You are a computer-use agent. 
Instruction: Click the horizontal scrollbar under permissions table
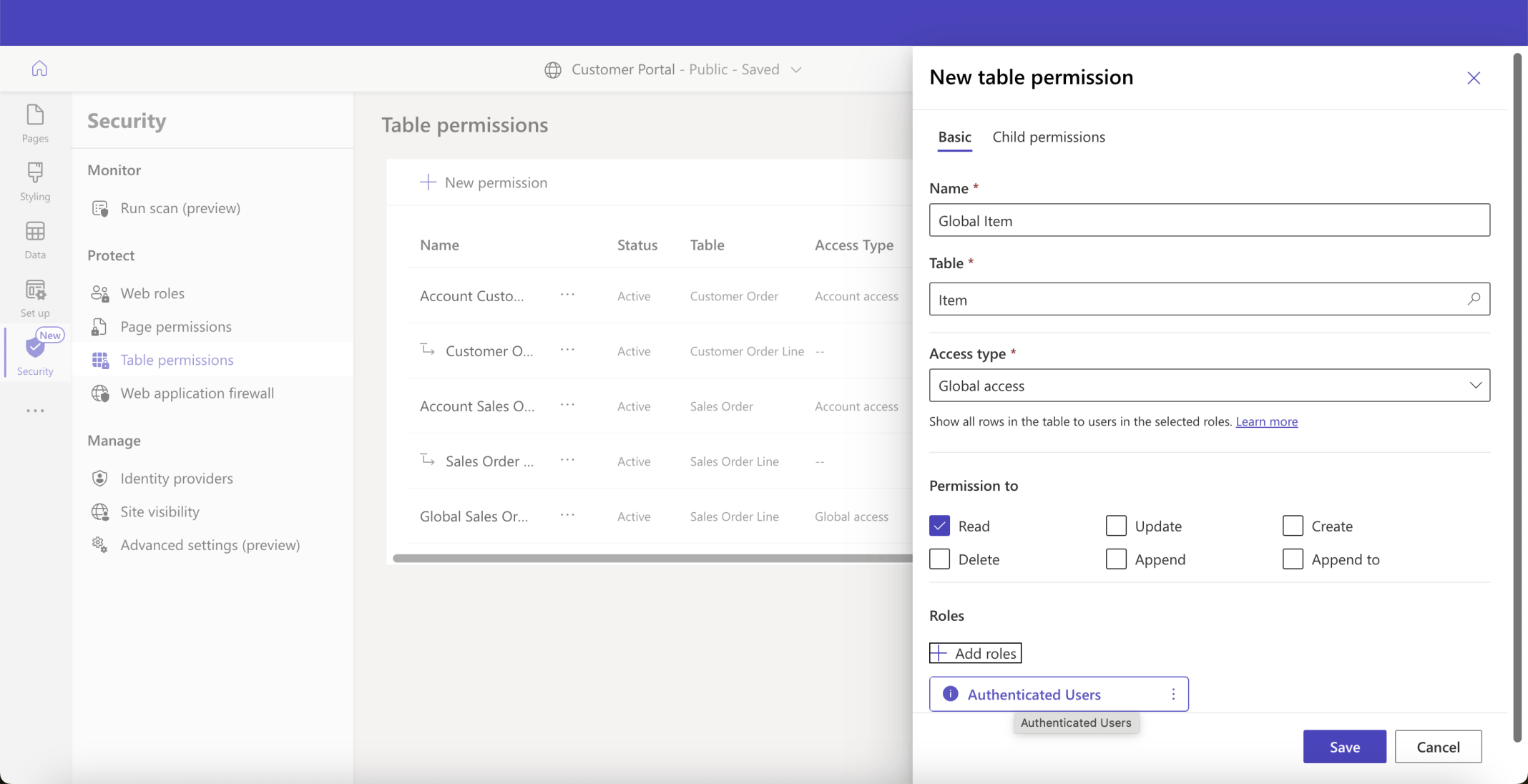pos(651,558)
